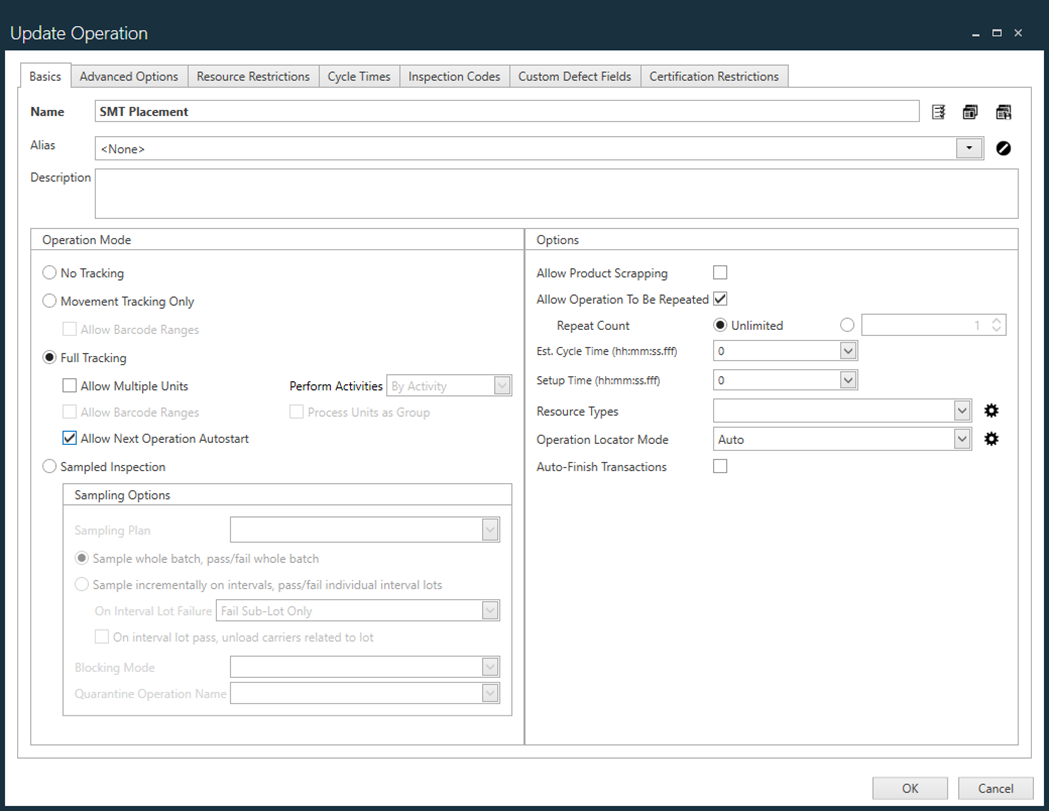Confirm changes with the OK button
Viewport: 1049px width, 811px height.
coord(909,788)
